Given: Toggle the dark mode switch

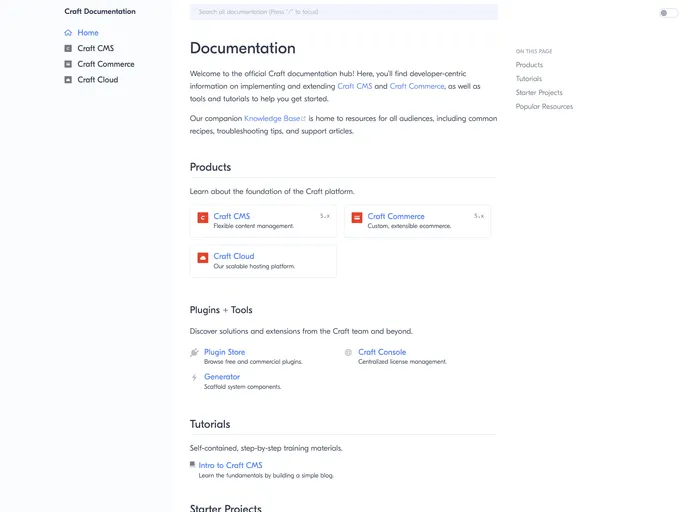Looking at the screenshot, I should click(x=668, y=13).
